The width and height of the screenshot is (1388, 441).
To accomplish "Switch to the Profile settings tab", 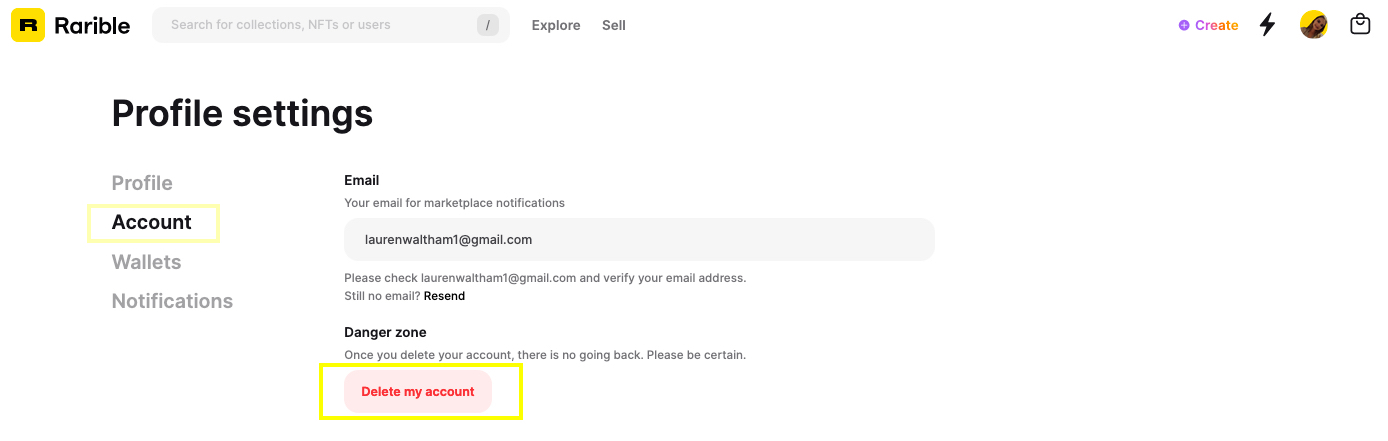I will [142, 183].
